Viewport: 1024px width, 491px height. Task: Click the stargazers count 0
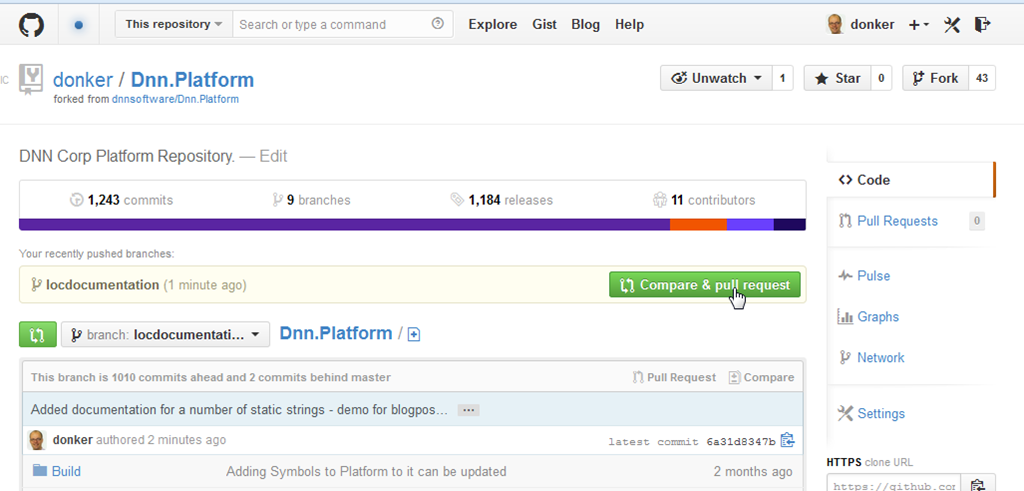pos(881,78)
